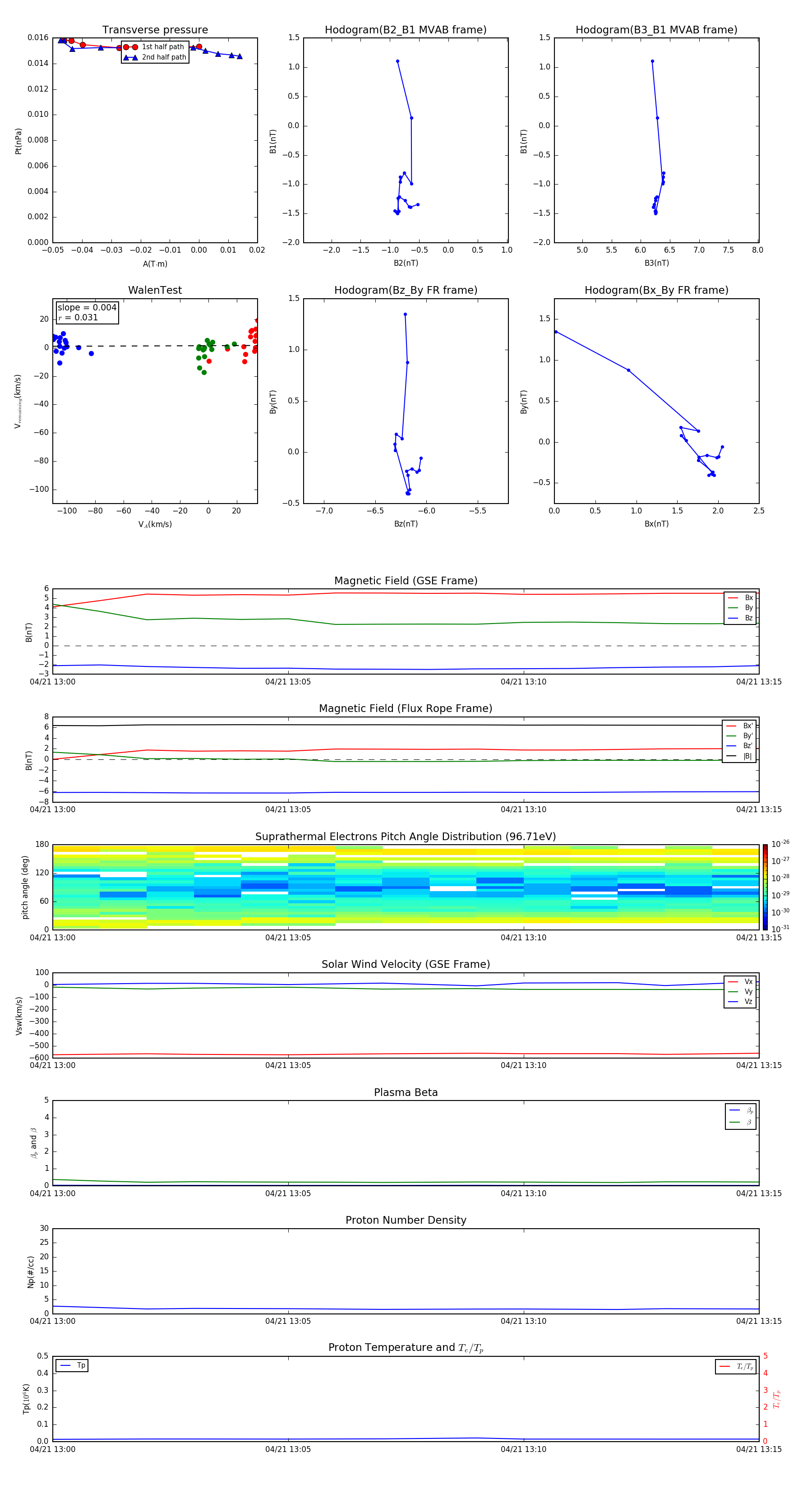Select Bz in the GSE magnetic field legend
This screenshot has width=812, height=1489.
(740, 618)
